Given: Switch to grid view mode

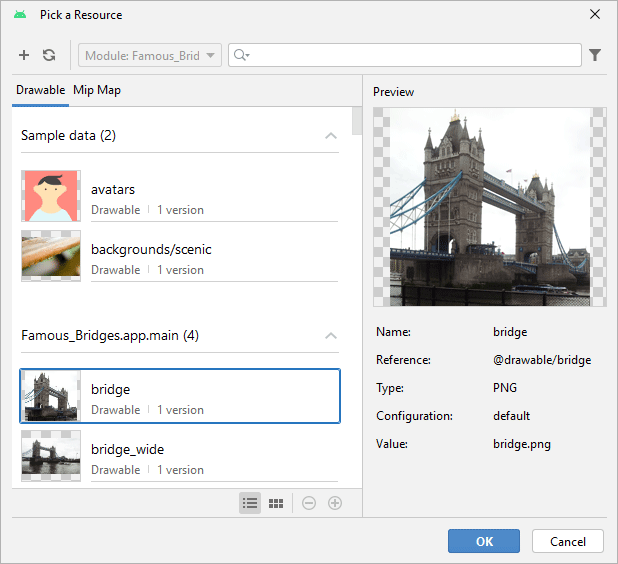Looking at the screenshot, I should (x=277, y=503).
